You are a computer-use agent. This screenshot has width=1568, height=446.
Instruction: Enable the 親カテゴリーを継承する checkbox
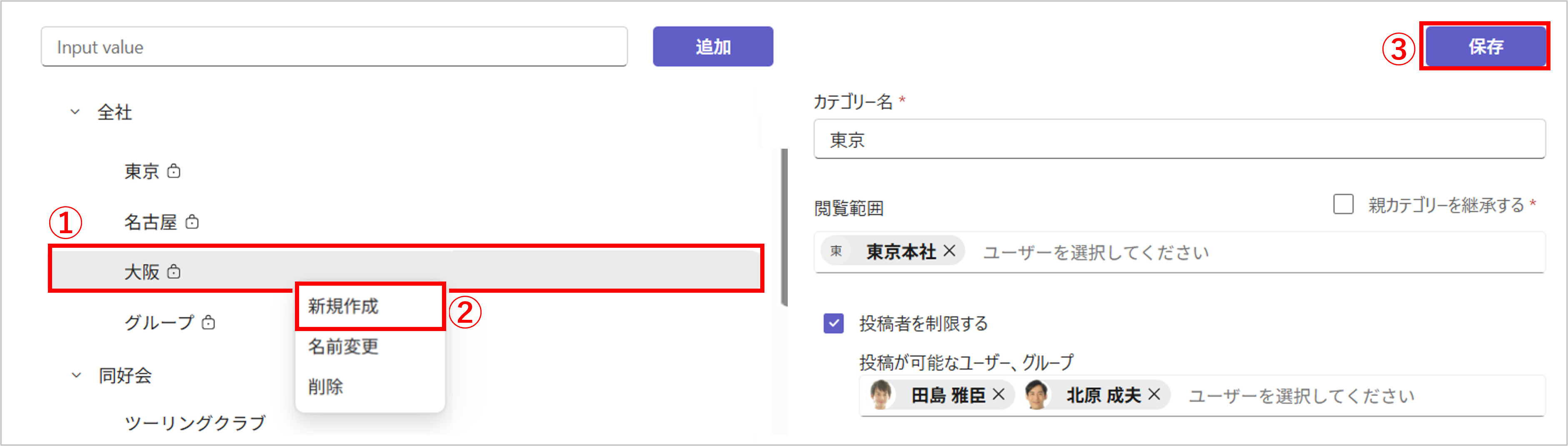pyautogui.click(x=1343, y=204)
